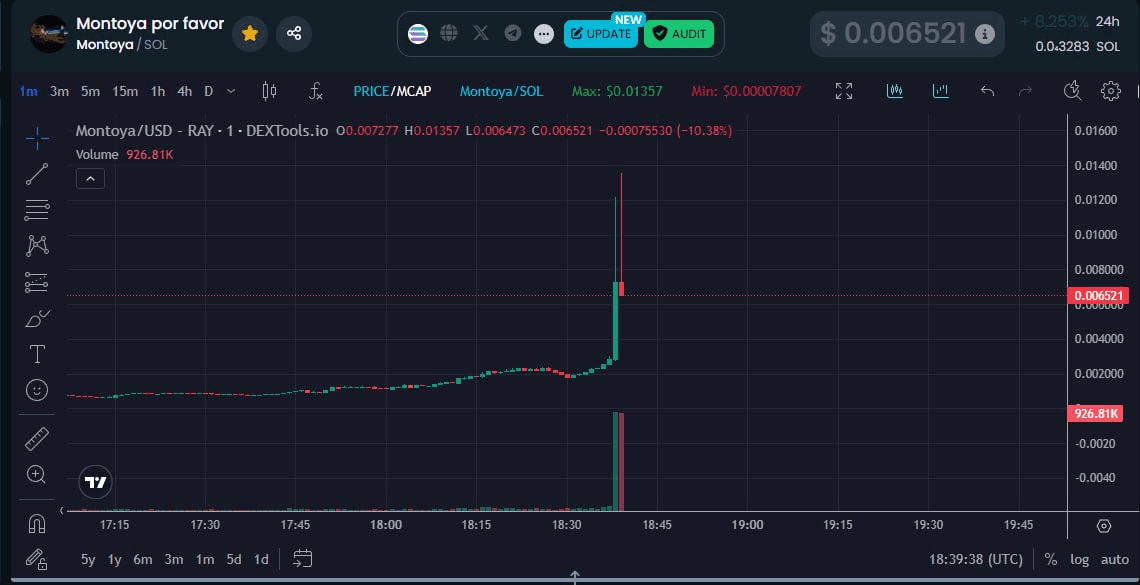Image resolution: width=1140 pixels, height=585 pixels.
Task: Open price info icon beside $0.006521
Action: [x=984, y=33]
